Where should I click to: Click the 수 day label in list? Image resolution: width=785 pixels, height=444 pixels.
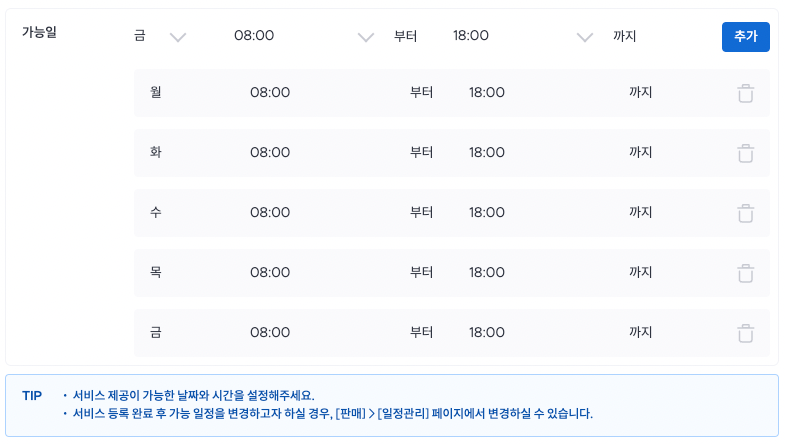[x=156, y=212]
